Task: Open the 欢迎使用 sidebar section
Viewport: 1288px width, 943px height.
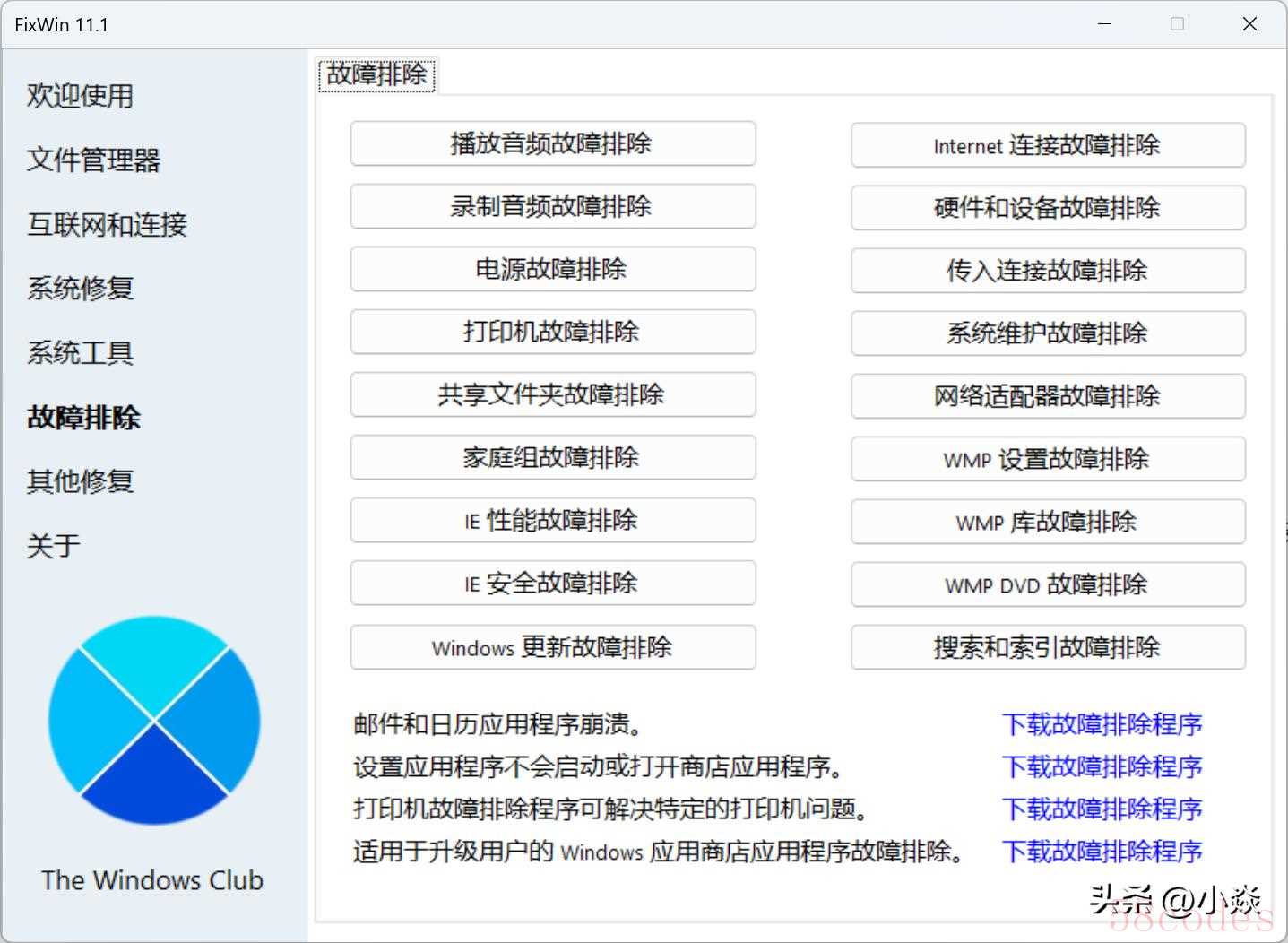Action: (80, 96)
